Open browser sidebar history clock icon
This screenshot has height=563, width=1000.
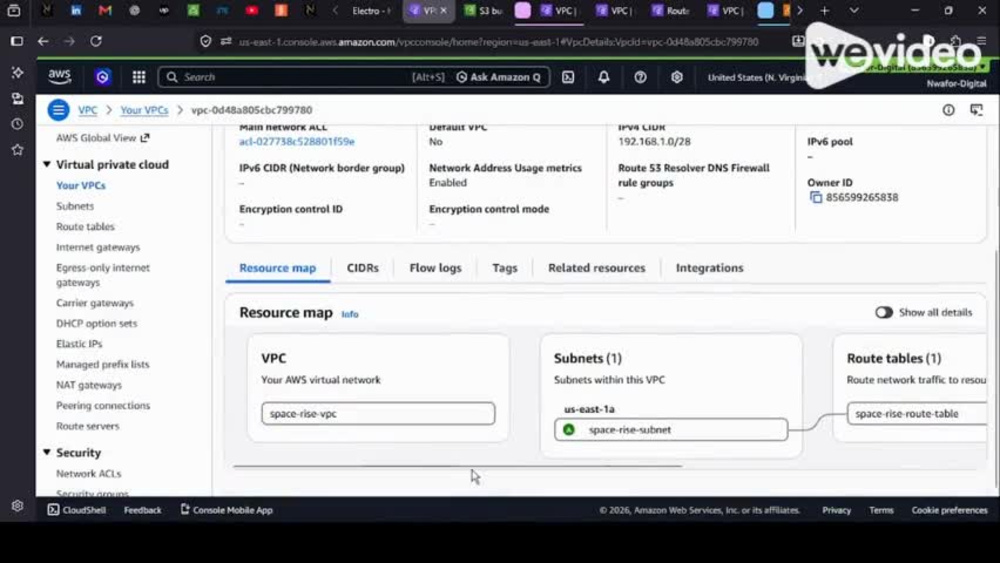click(x=17, y=124)
